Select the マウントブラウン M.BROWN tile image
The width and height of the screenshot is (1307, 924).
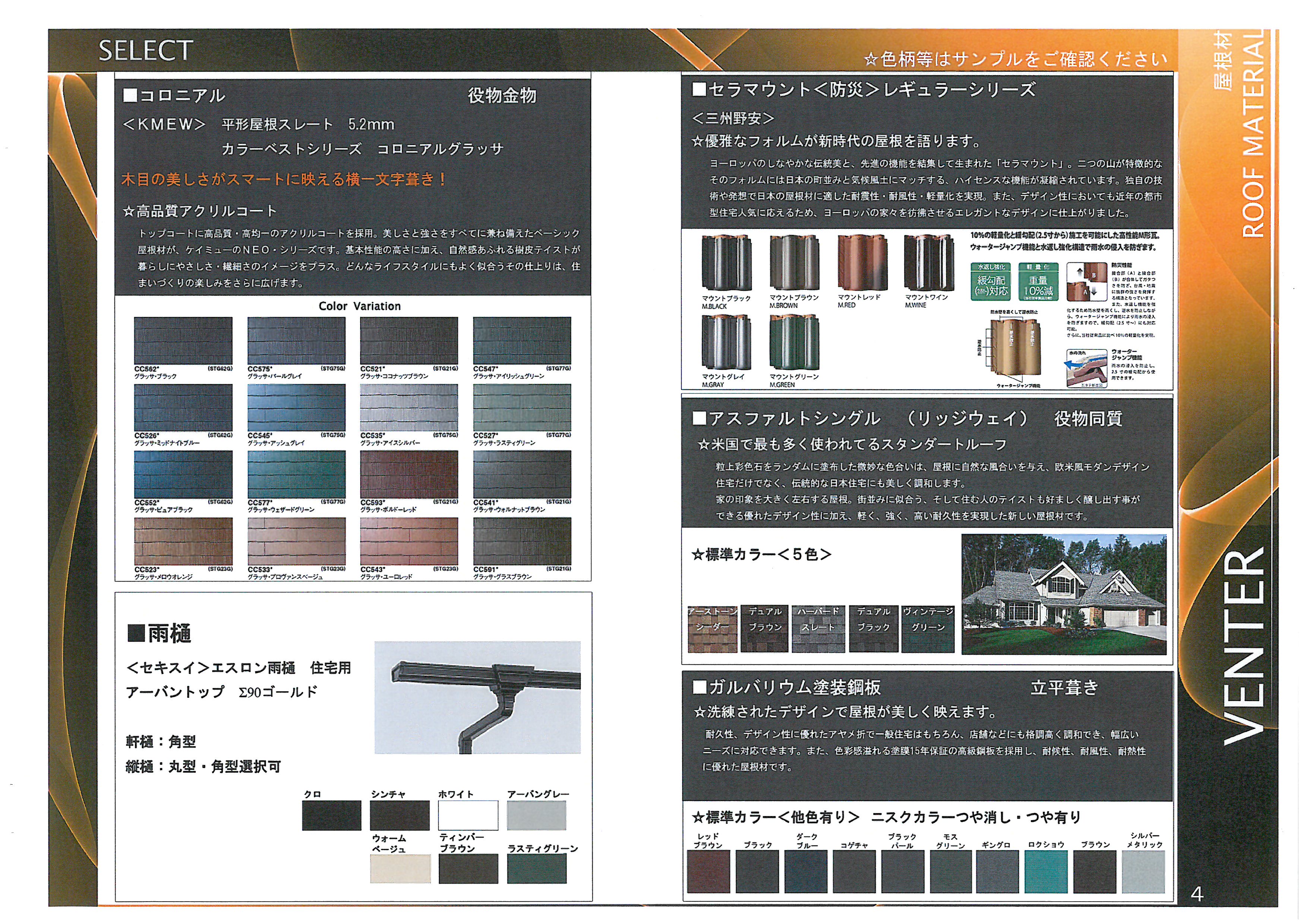(794, 263)
